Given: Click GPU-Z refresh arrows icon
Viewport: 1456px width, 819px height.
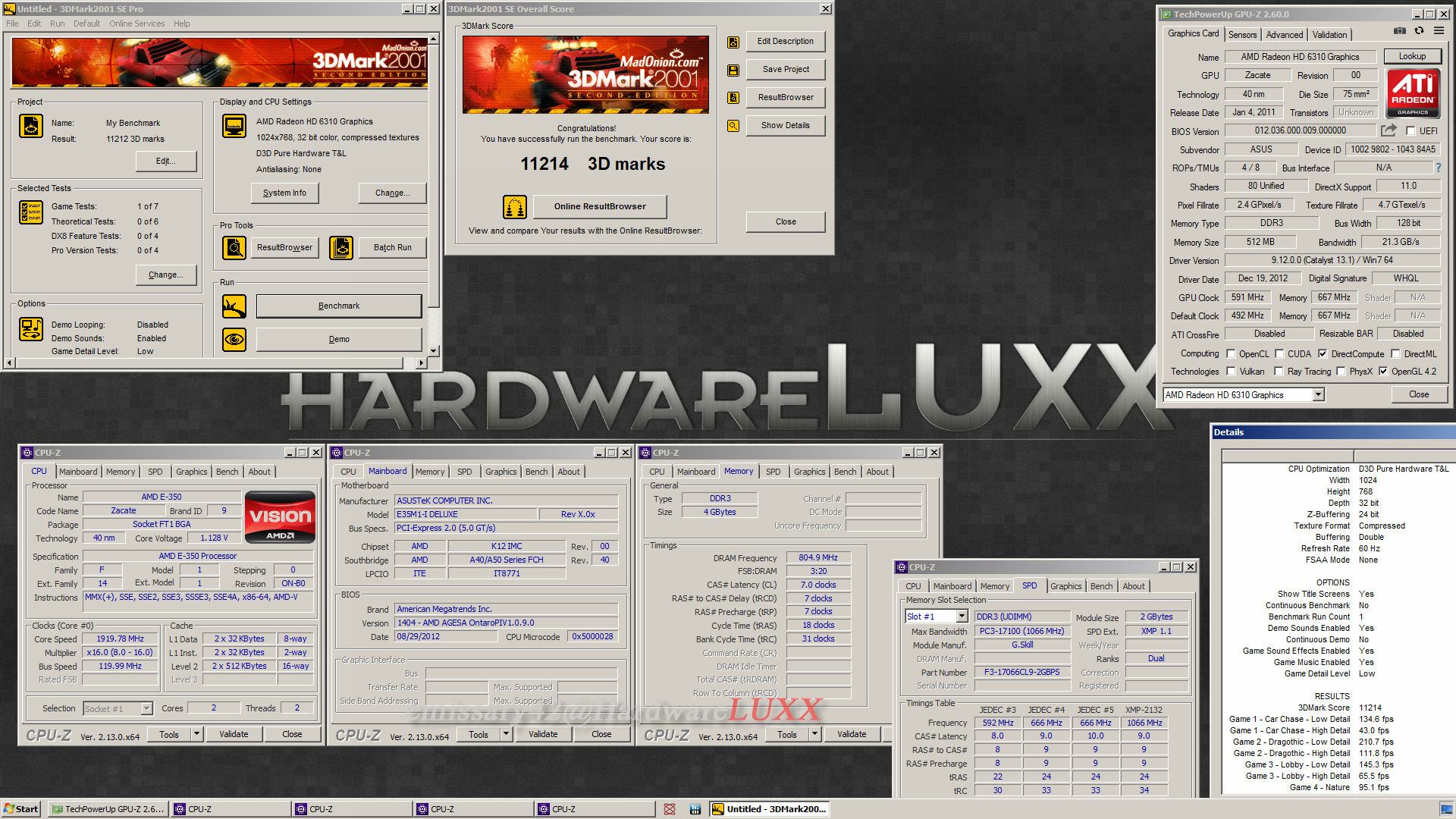Looking at the screenshot, I should (1419, 31).
